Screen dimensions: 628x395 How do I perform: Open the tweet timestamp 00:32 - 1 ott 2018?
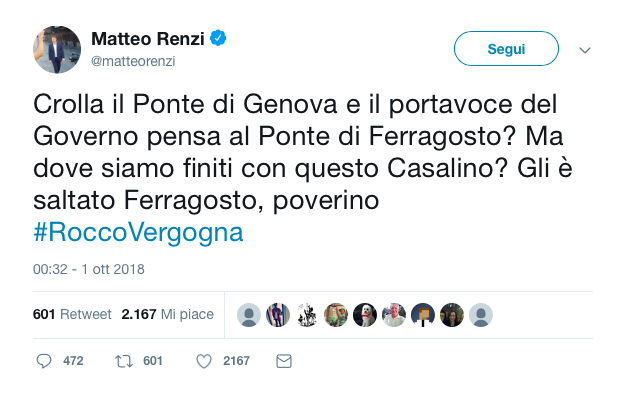(x=89, y=269)
